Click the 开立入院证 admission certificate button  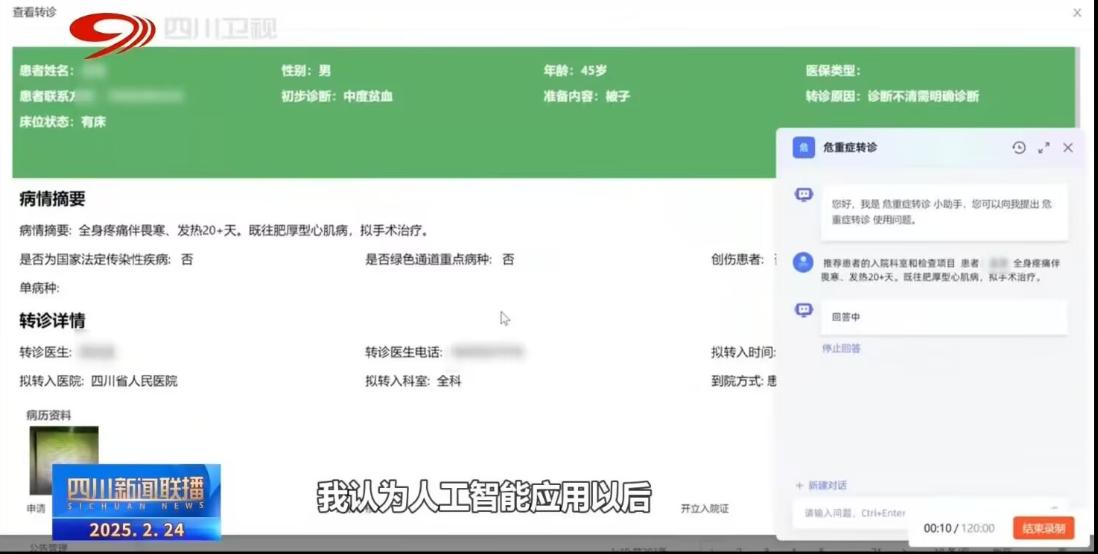[705, 508]
